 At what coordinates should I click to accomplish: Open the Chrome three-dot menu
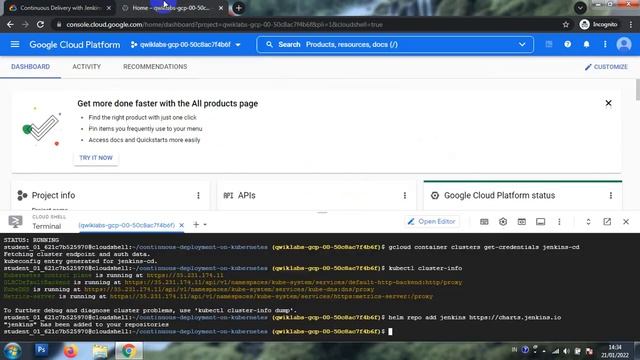631,24
